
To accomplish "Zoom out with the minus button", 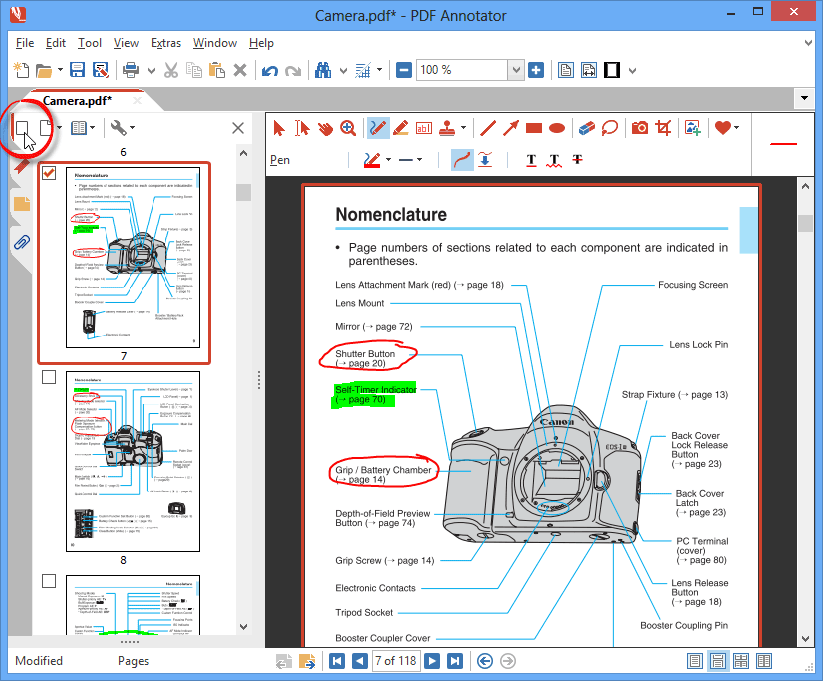I will (404, 70).
